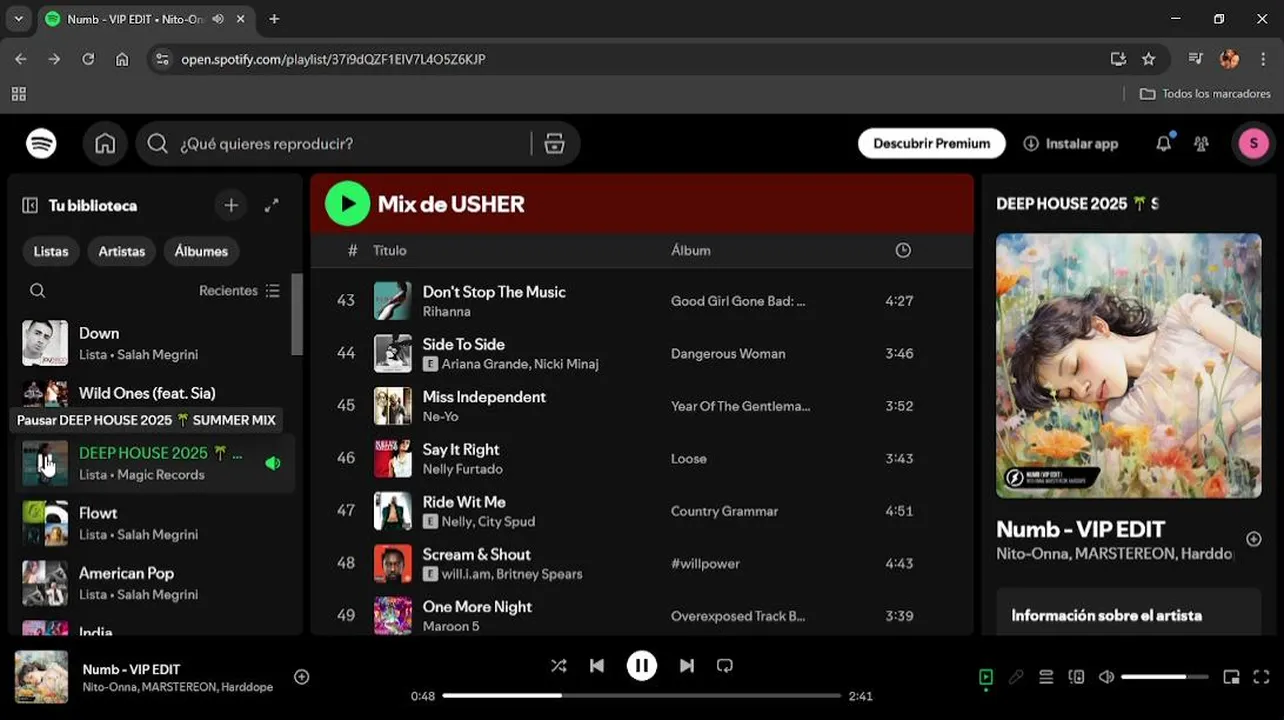Image resolution: width=1284 pixels, height=720 pixels.
Task: Toggle the Now Playing view
Action: [x=986, y=677]
